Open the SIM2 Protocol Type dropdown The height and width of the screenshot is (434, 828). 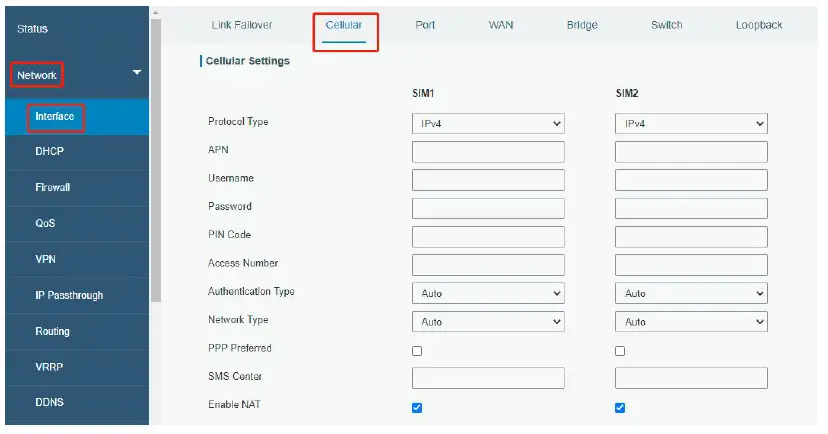[690, 124]
